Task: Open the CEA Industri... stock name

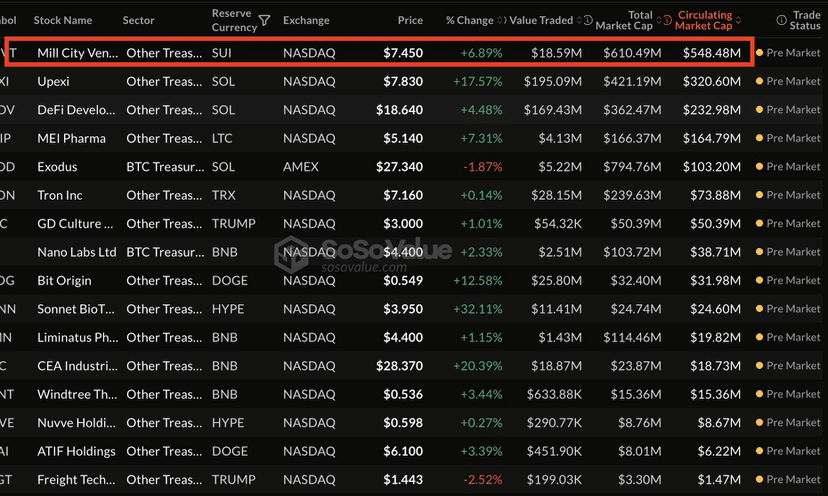Action: 77,366
